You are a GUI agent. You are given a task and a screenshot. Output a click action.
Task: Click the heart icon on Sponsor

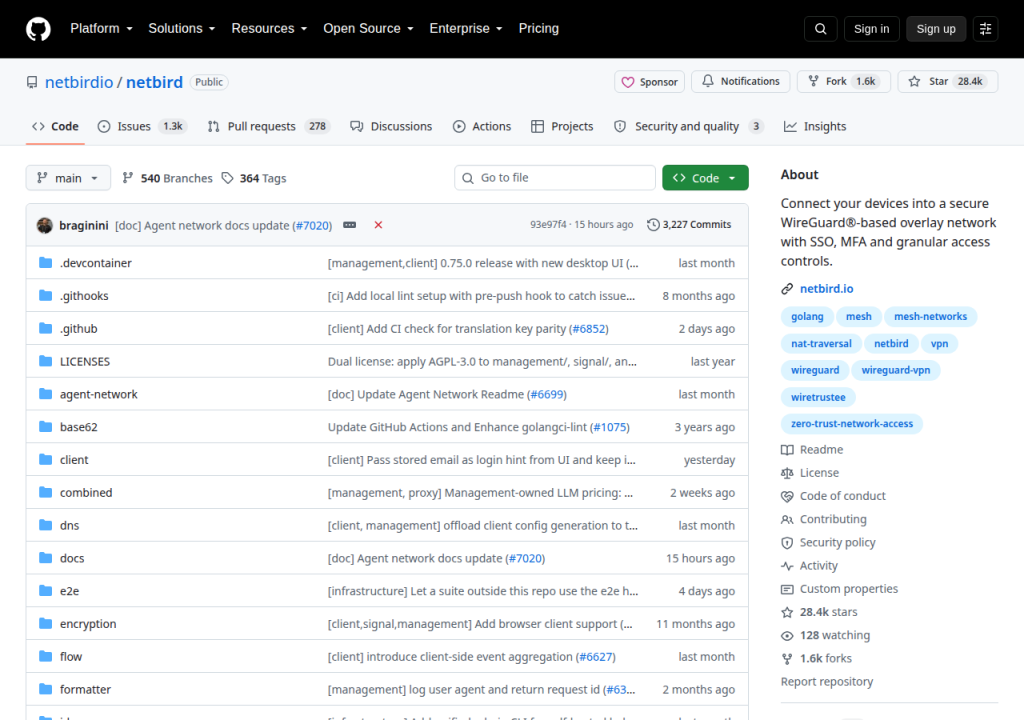628,82
